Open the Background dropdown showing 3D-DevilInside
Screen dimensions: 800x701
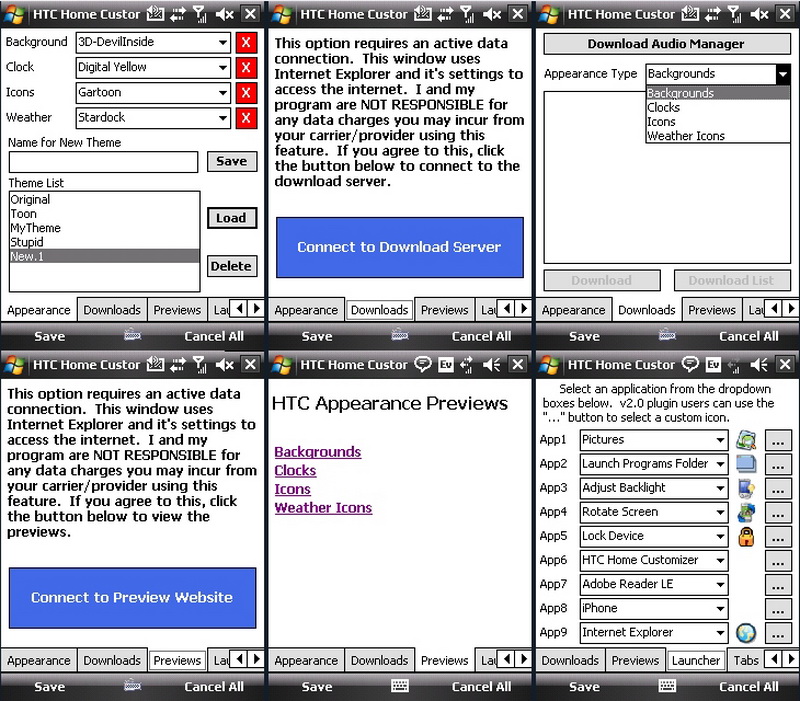(153, 42)
